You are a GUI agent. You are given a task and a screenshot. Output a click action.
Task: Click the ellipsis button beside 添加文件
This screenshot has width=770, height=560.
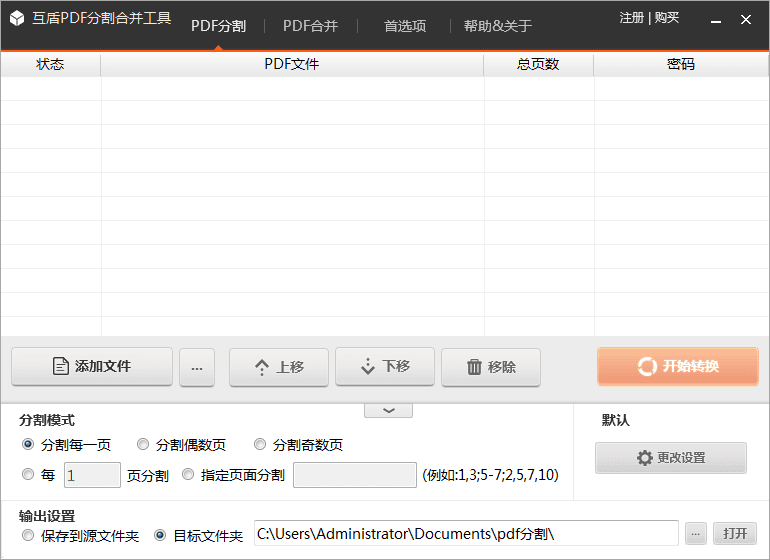coord(197,368)
